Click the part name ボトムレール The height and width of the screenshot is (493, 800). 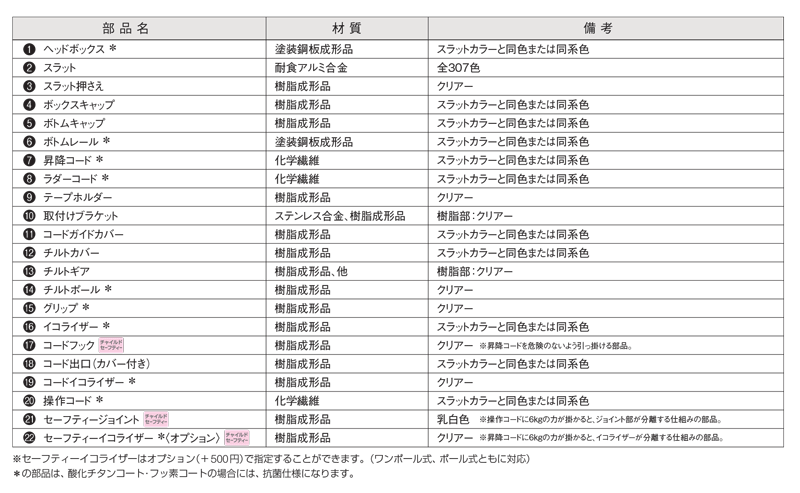tap(71, 142)
